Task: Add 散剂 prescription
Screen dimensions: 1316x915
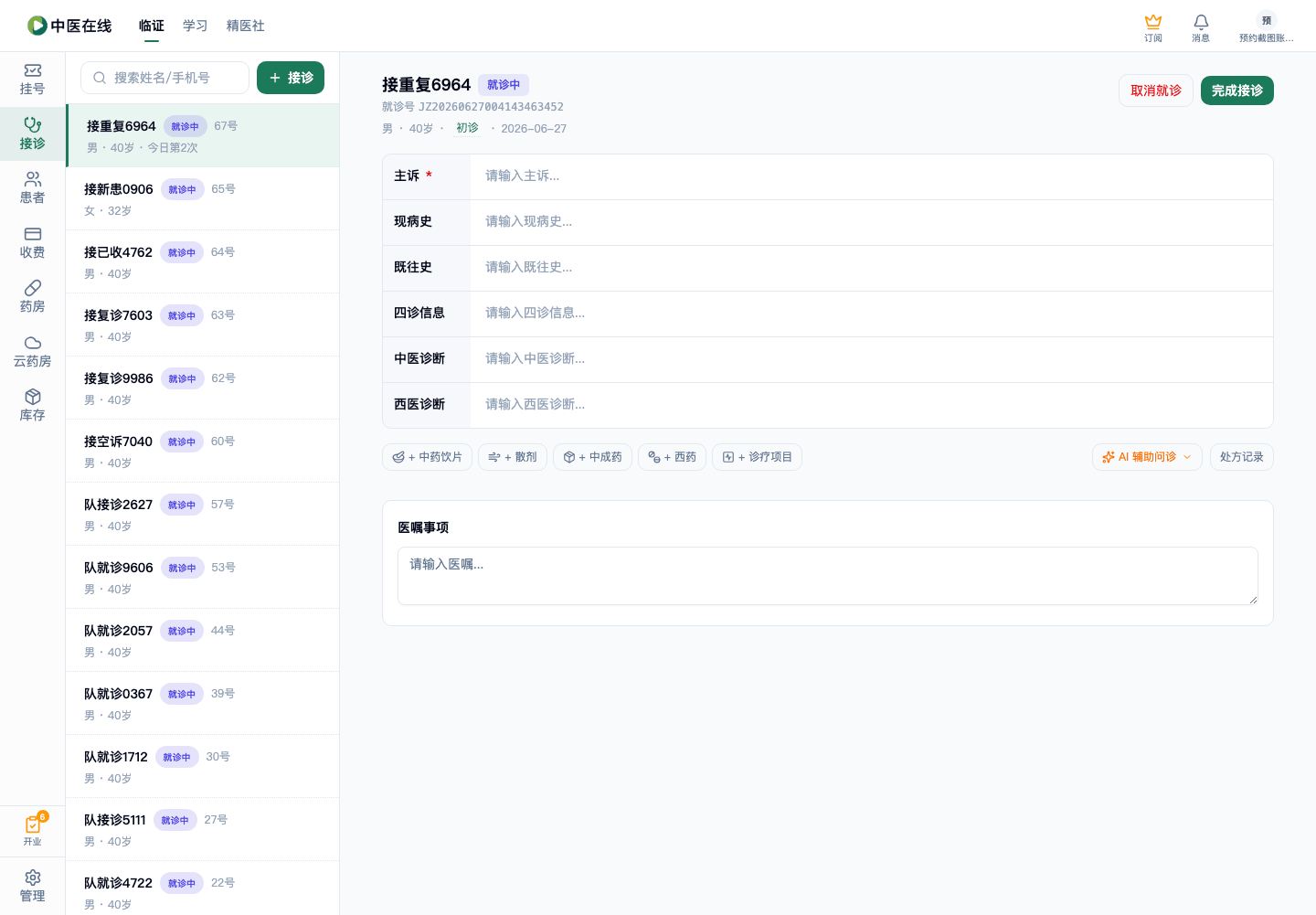Action: point(513,457)
